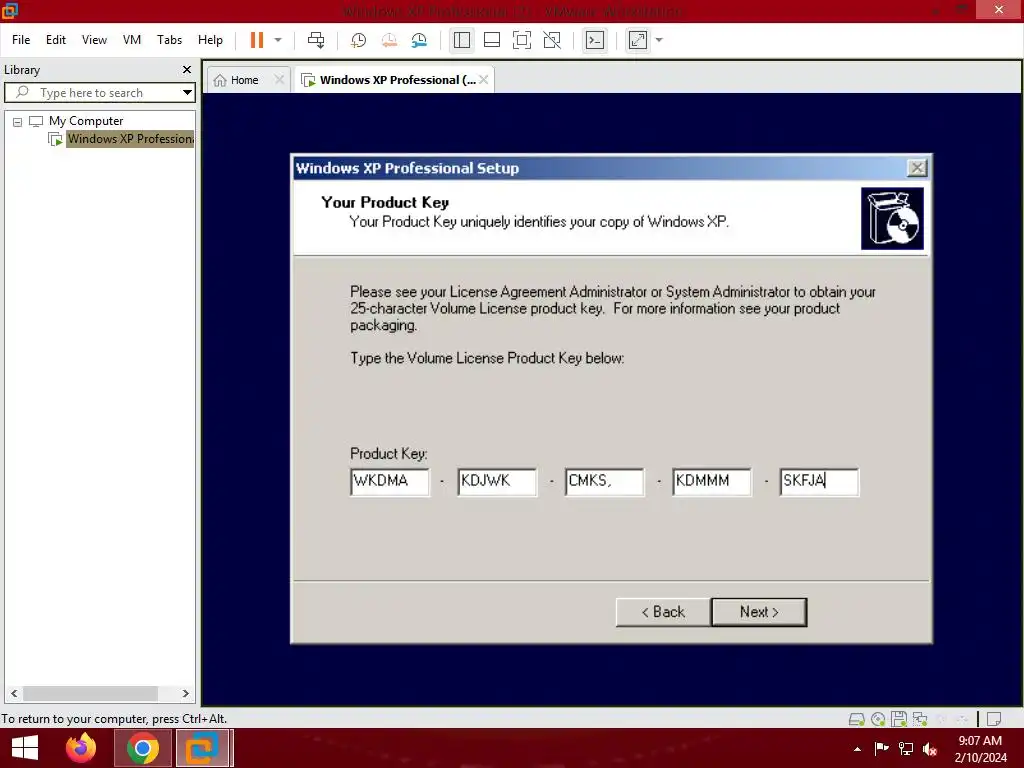Image resolution: width=1024 pixels, height=768 pixels.
Task: Click the left arrow of Library scrollbar
Action: 14,694
